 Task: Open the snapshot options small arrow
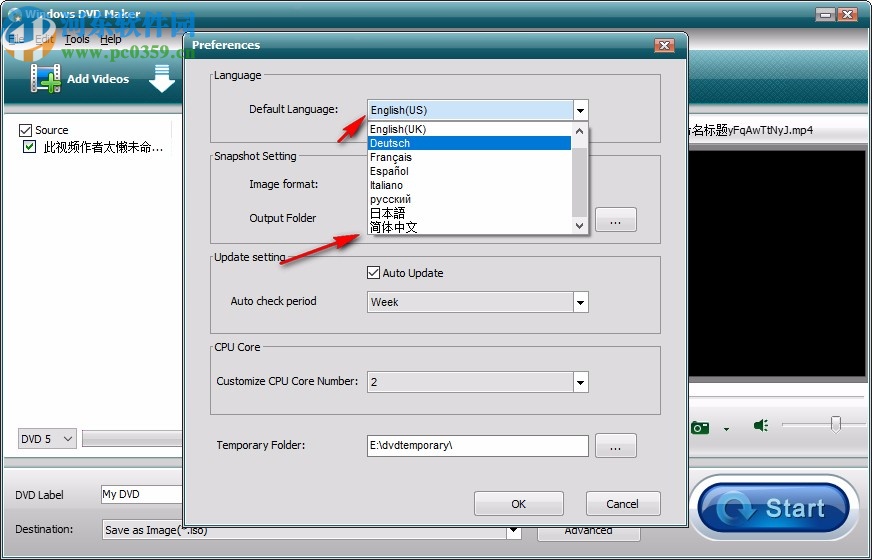726,429
